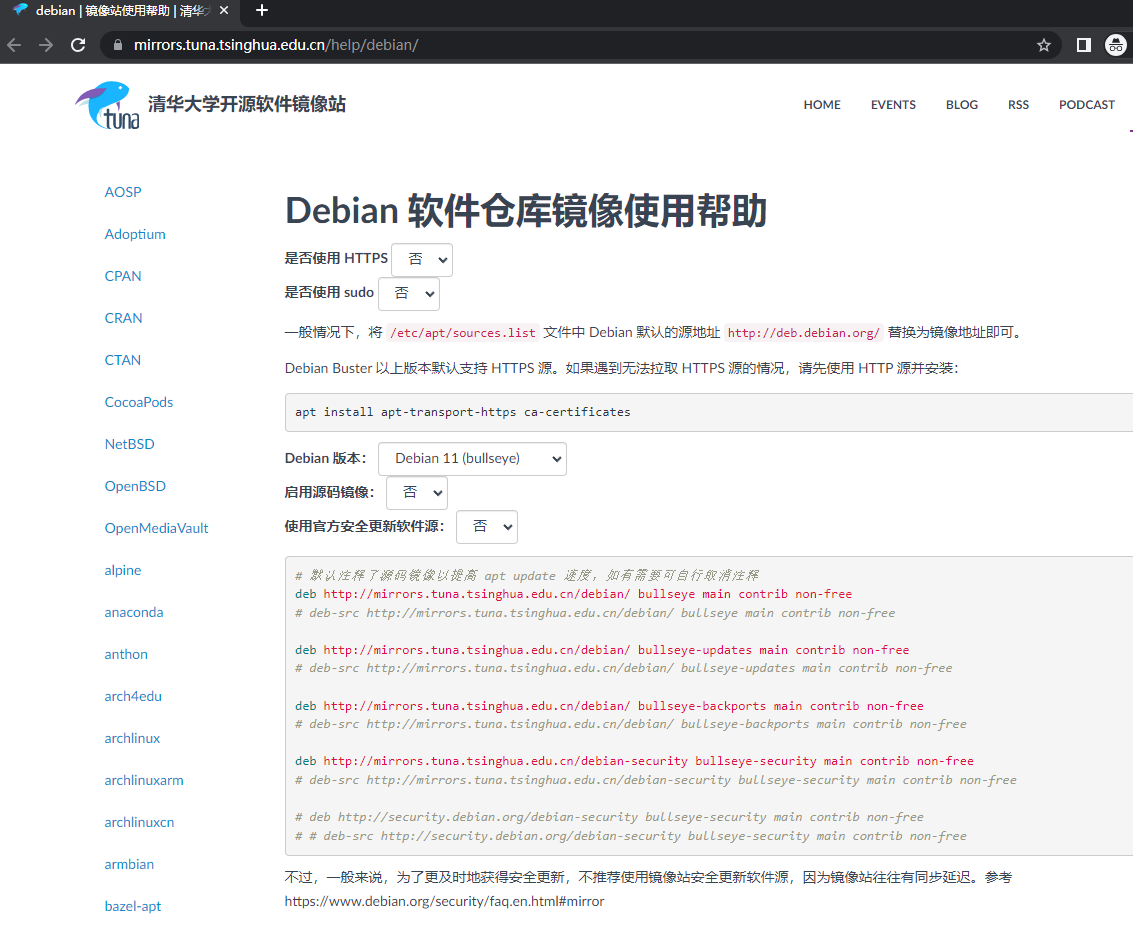Click the 清华大学开源软件镜像站 site title

(247, 104)
